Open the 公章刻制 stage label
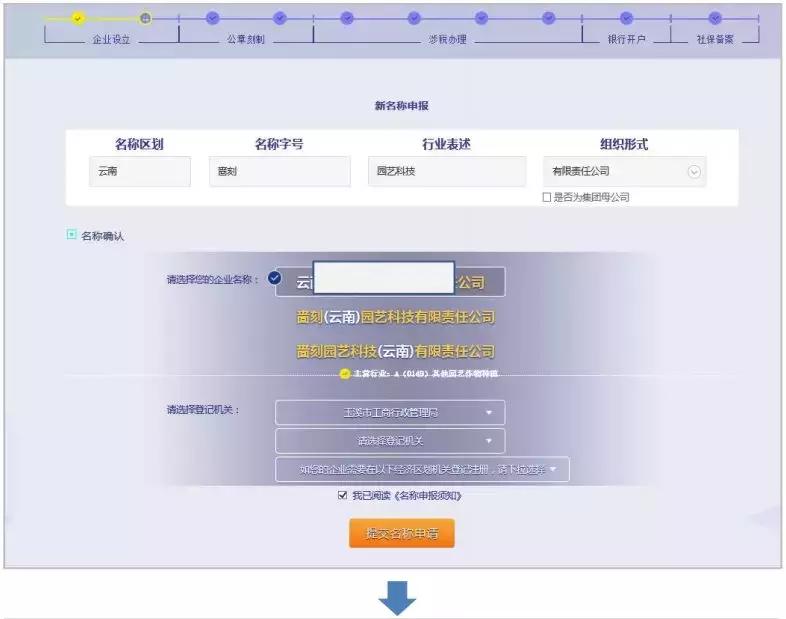Screen dimensions: 786x619 (x=246, y=40)
